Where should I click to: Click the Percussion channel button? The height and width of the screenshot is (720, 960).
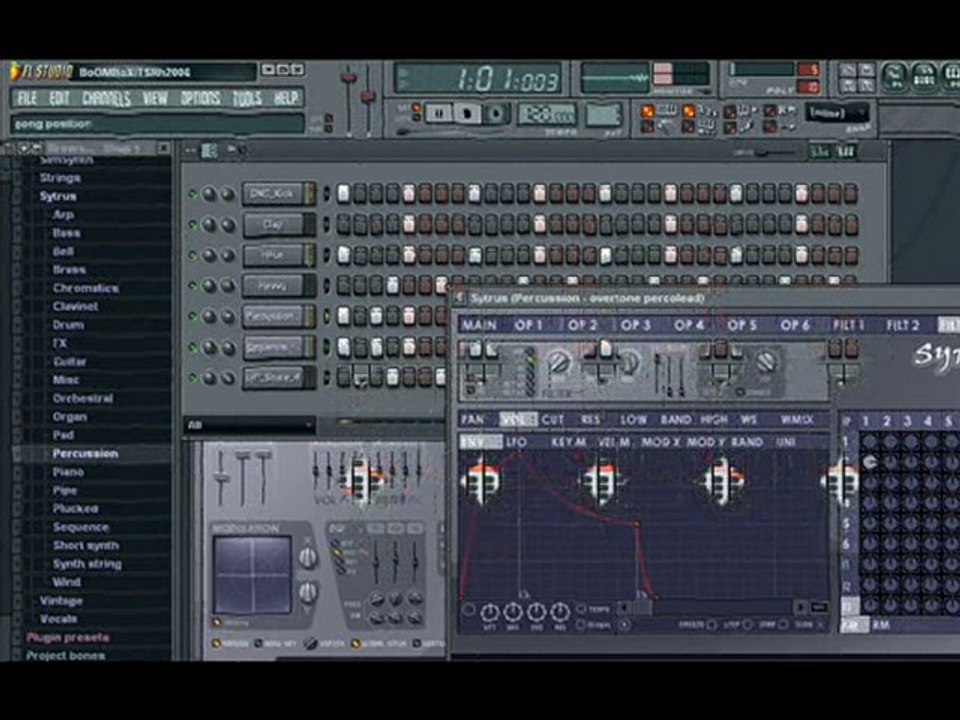272,317
